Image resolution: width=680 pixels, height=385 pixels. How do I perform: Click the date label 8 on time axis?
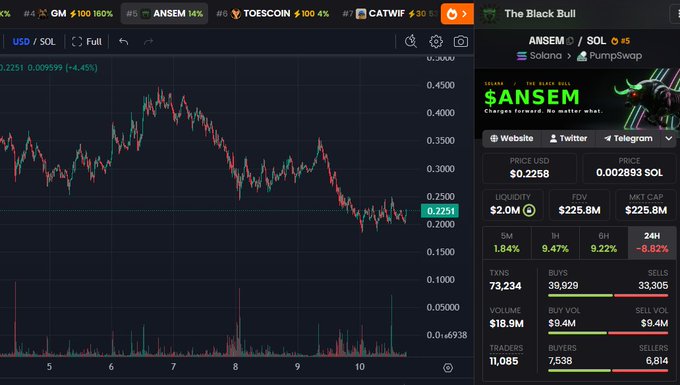235,367
